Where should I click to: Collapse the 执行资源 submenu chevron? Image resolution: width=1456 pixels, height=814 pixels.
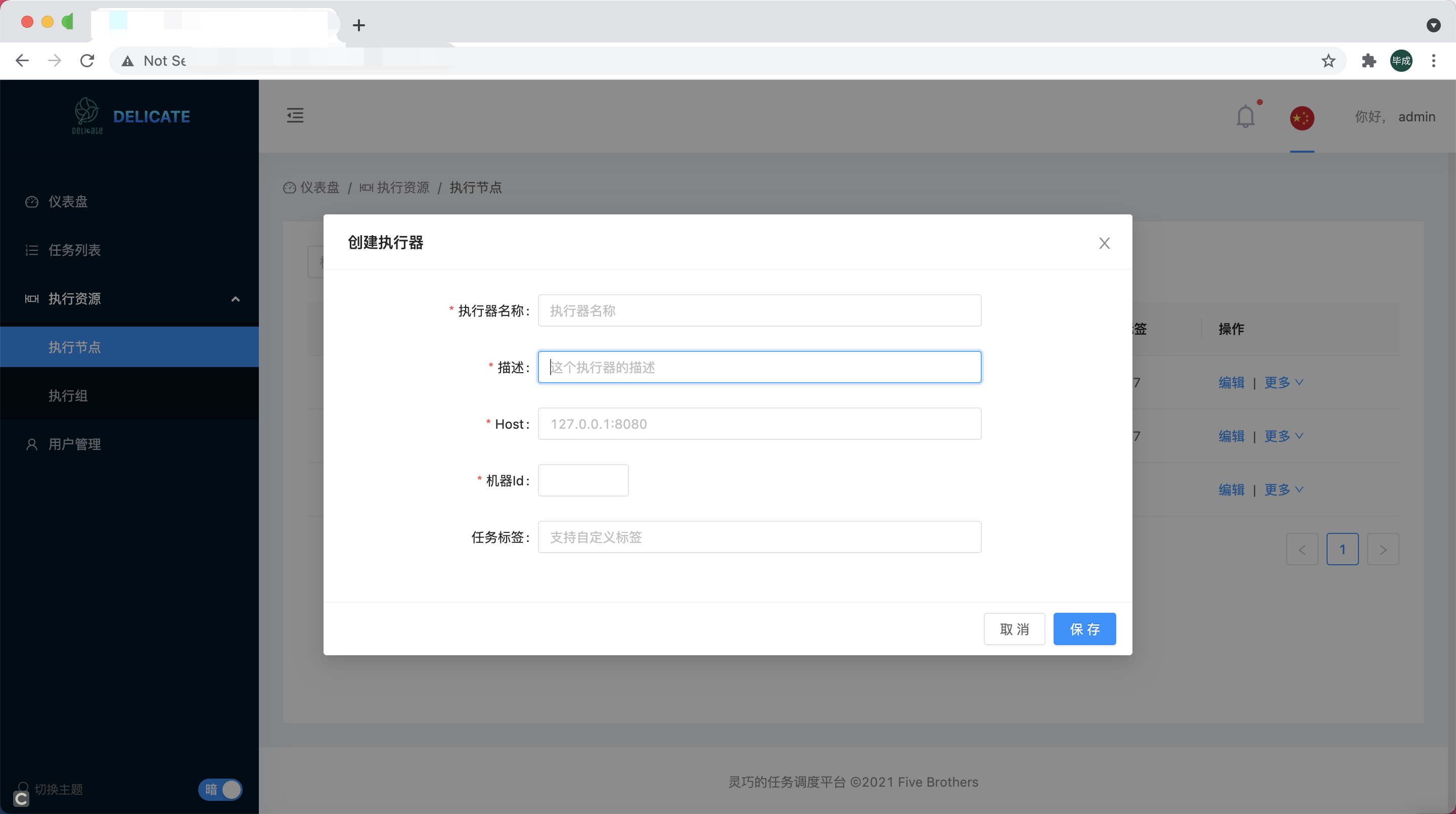coord(236,298)
